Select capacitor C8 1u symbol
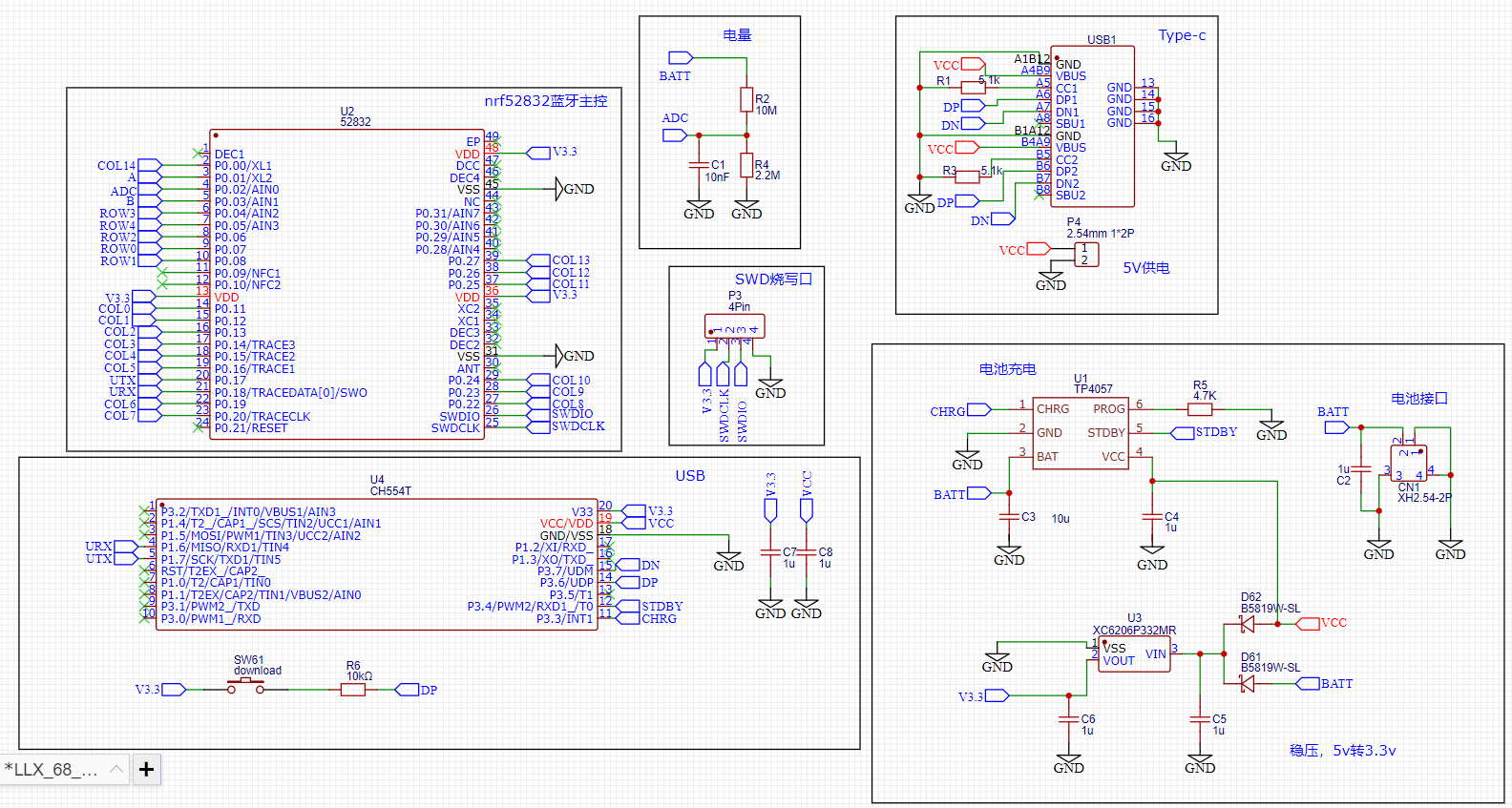Image resolution: width=1512 pixels, height=808 pixels. pos(807,552)
